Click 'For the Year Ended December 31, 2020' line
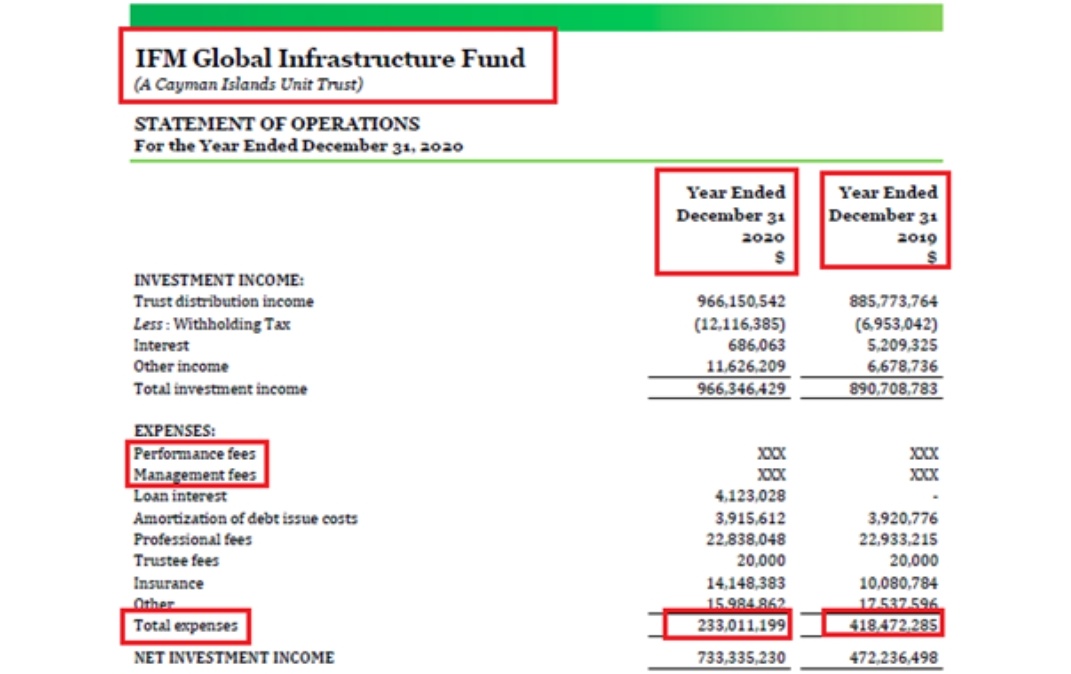 [298, 146]
